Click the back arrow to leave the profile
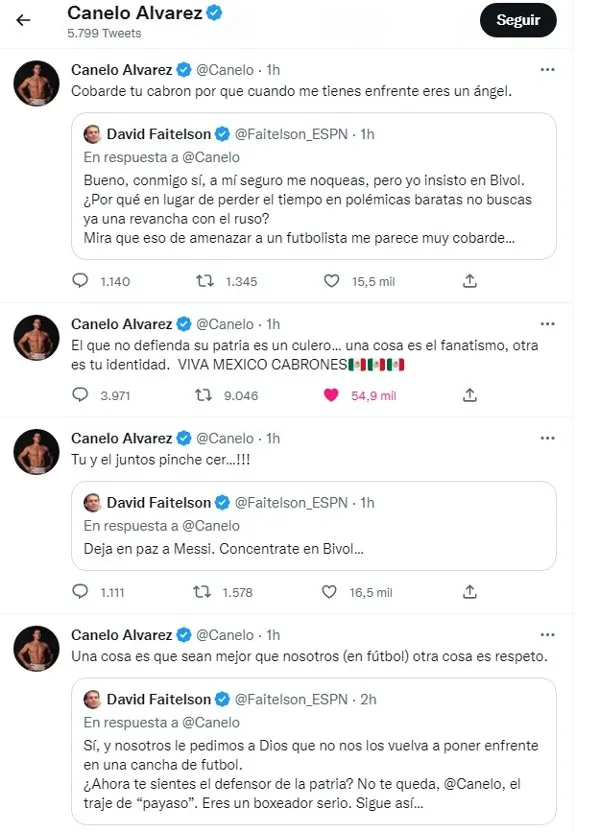Viewport: 600px width, 832px height. pyautogui.click(x=22, y=19)
